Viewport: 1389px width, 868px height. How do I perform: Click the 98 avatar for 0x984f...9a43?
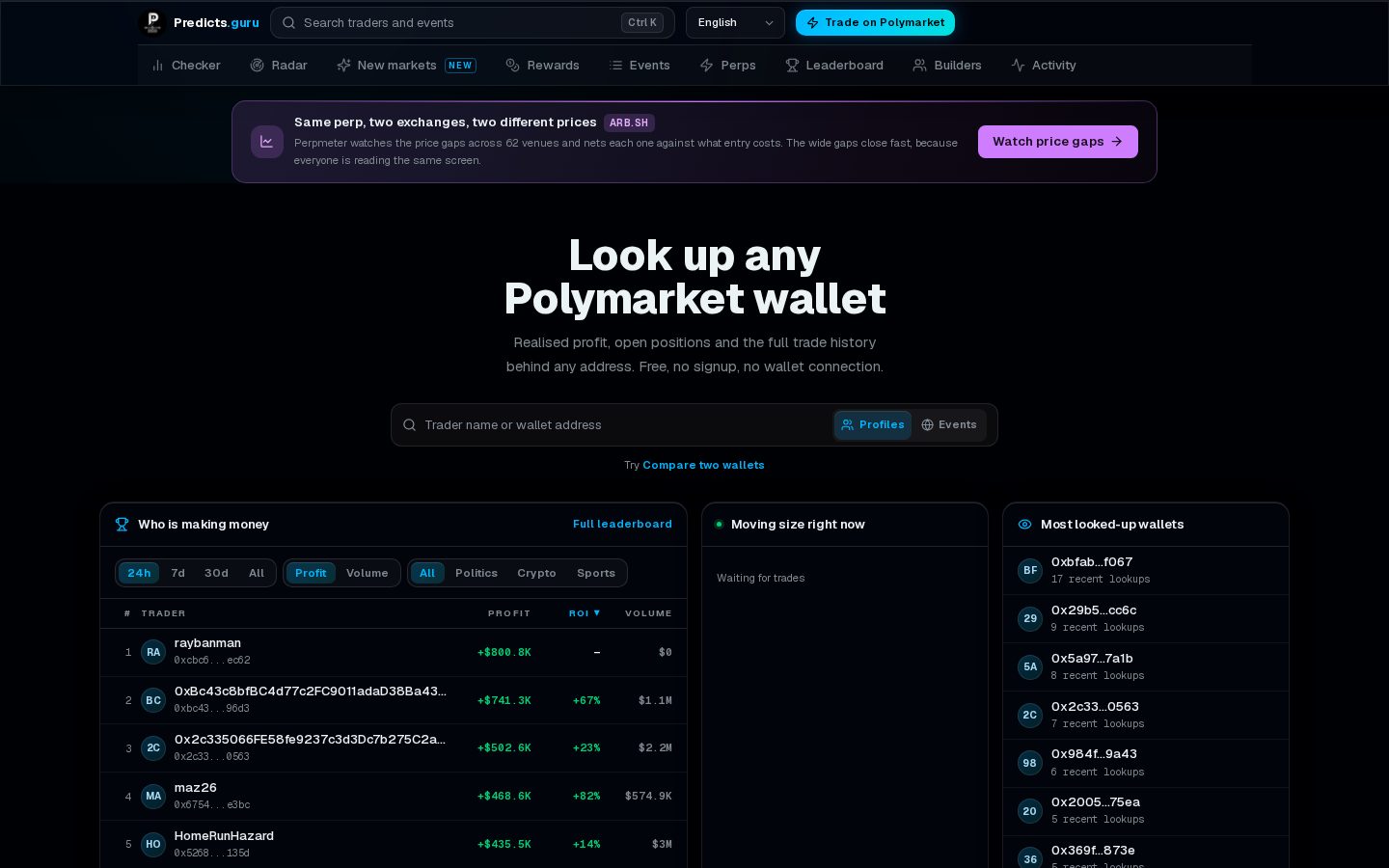[x=1030, y=763]
